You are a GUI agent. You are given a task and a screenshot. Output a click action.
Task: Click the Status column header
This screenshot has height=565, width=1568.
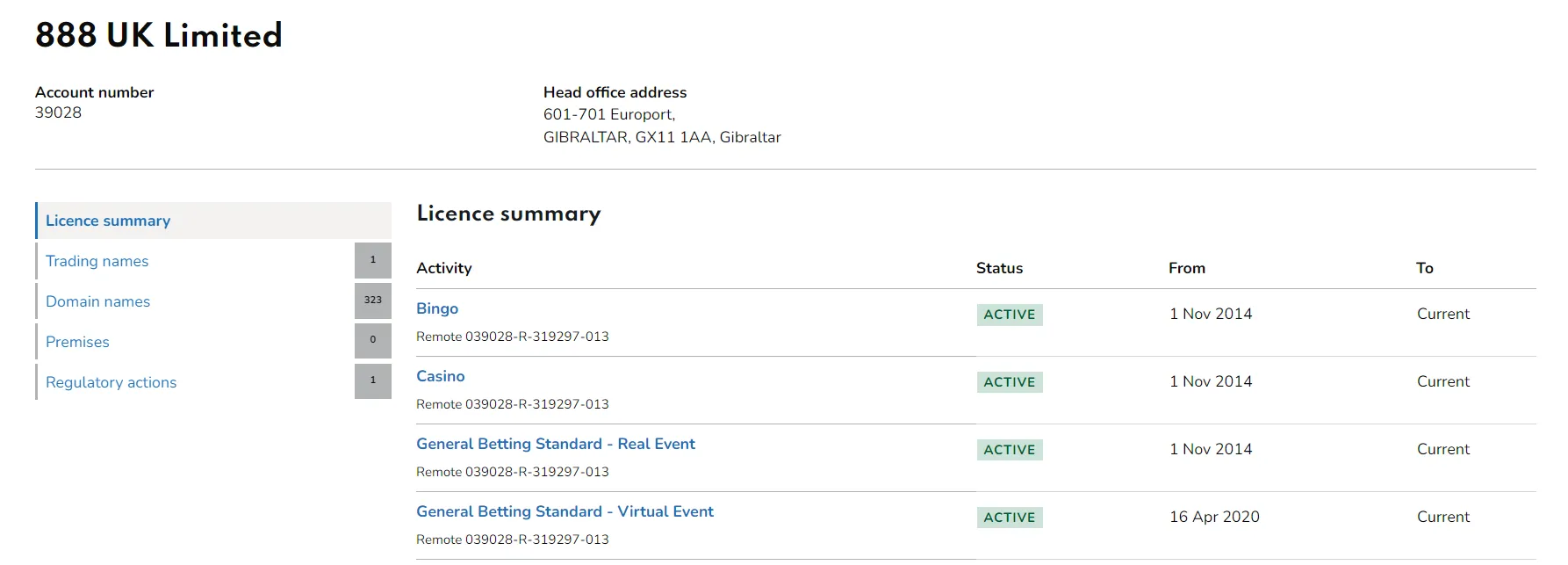(999, 268)
